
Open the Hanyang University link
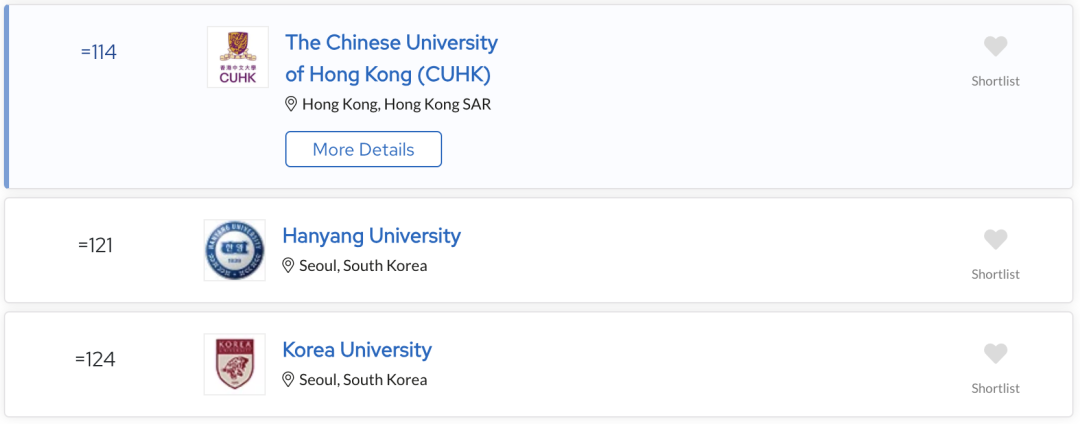pos(371,236)
